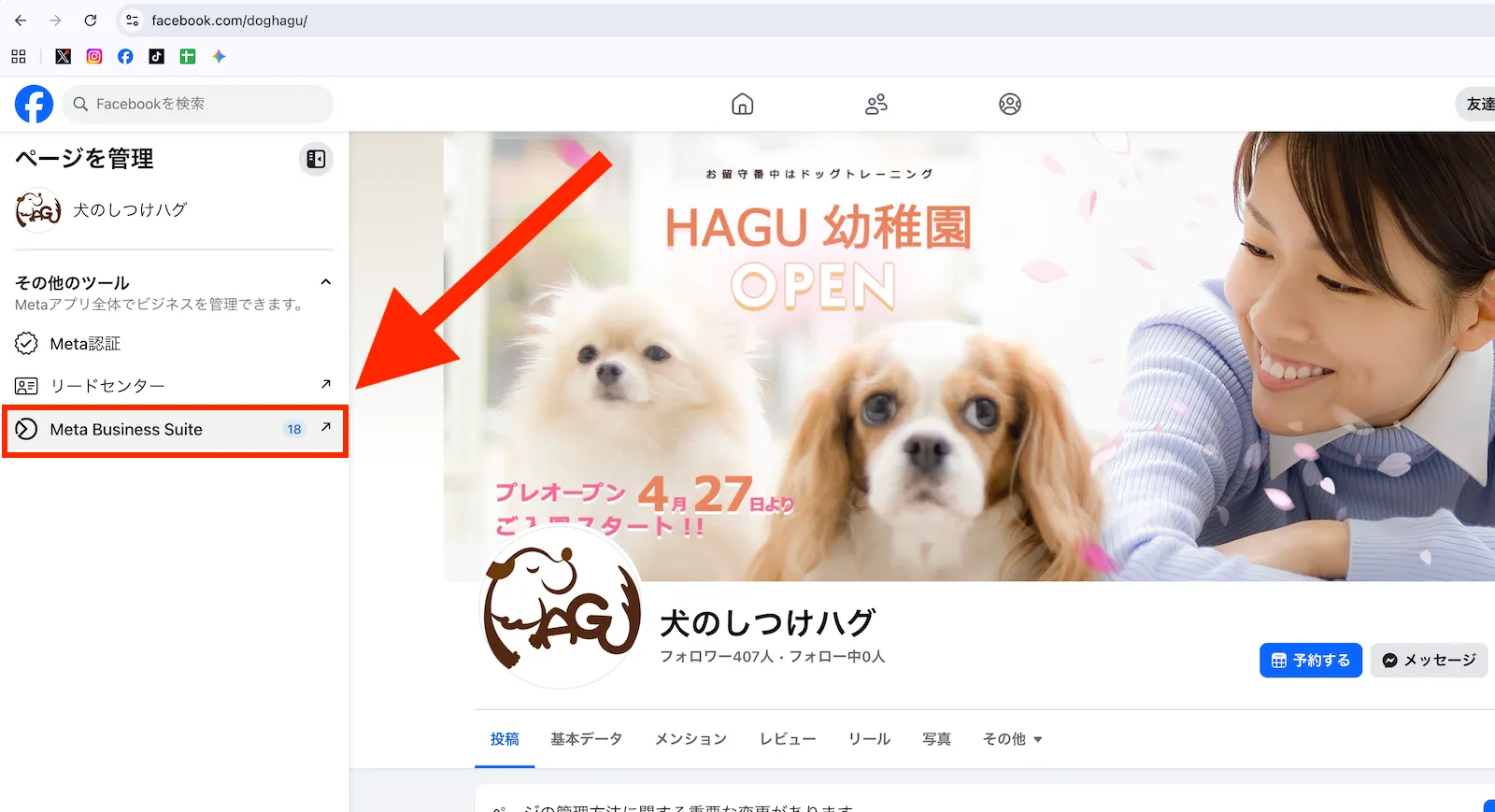Screen dimensions: 1495x812
Task: Collapse その他のツール section chevron
Action: [325, 282]
